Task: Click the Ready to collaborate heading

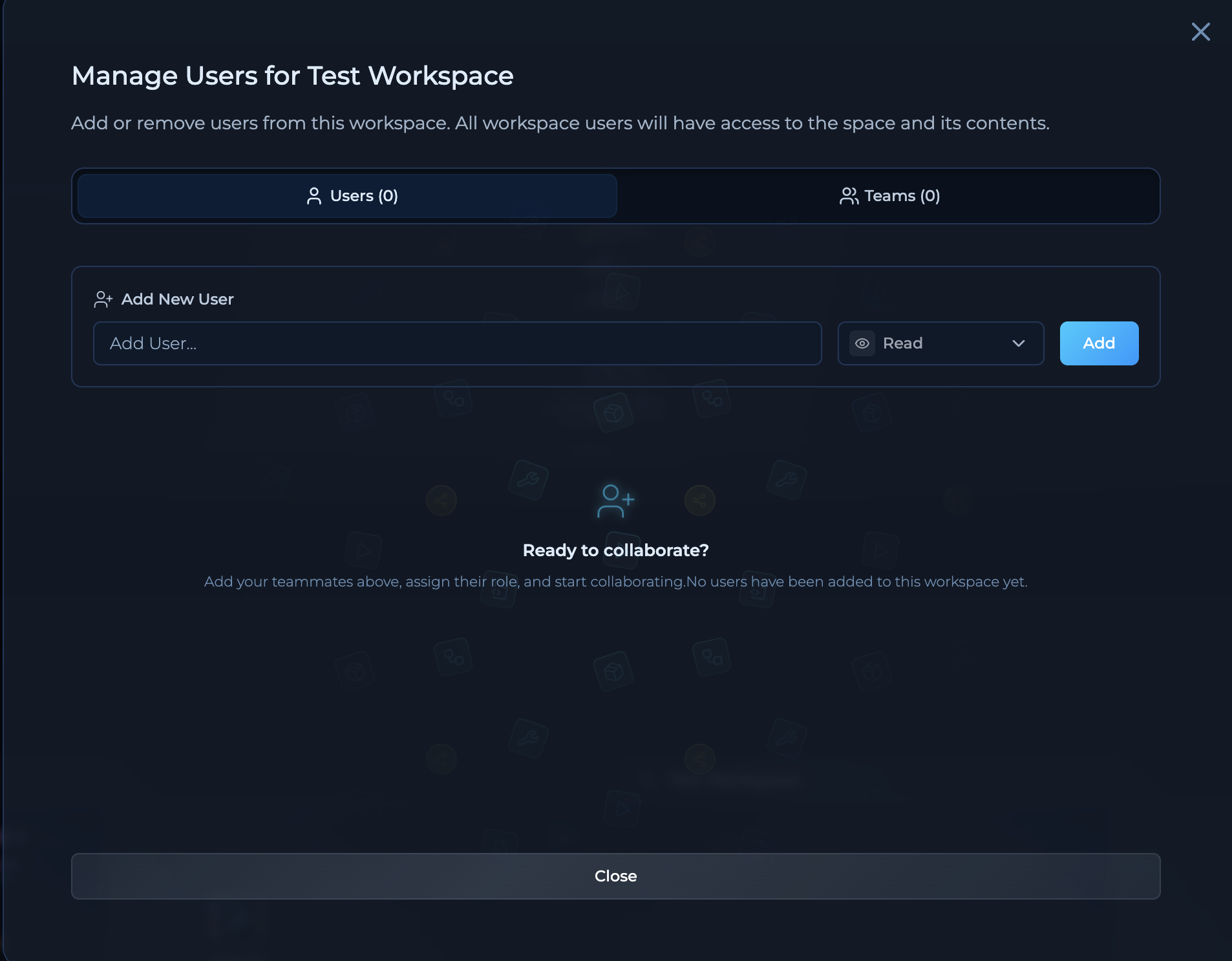Action: (x=615, y=550)
